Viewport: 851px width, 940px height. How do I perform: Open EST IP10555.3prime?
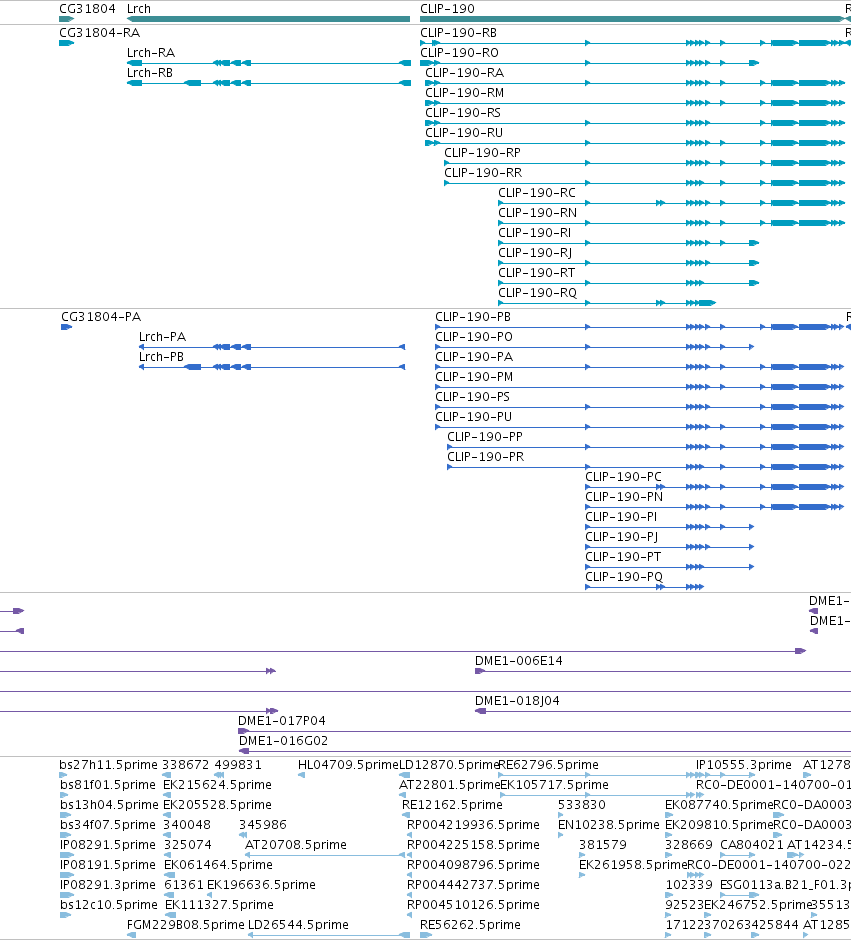click(743, 764)
